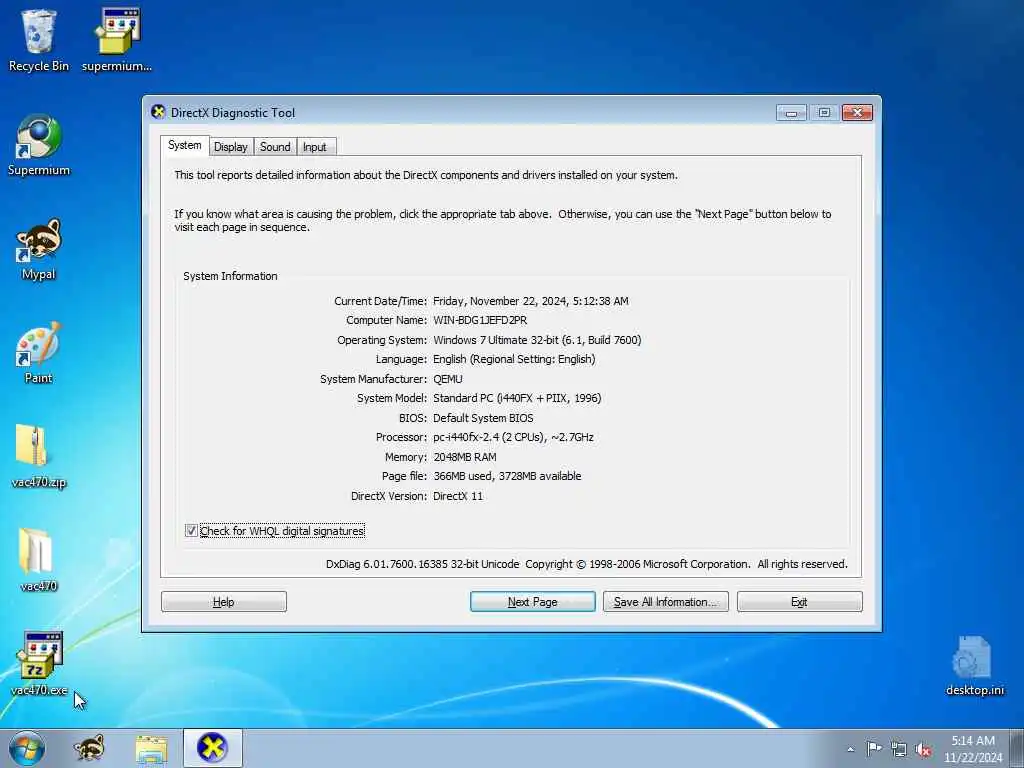
Task: Select the supermium installer icon on desktop
Action: pos(117,40)
